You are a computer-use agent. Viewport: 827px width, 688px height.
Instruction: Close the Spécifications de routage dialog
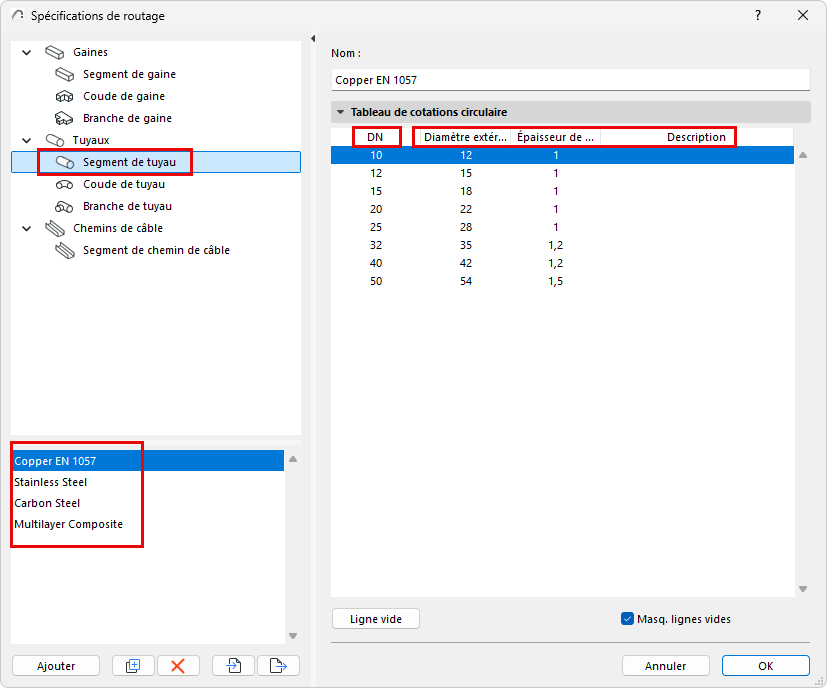[803, 15]
